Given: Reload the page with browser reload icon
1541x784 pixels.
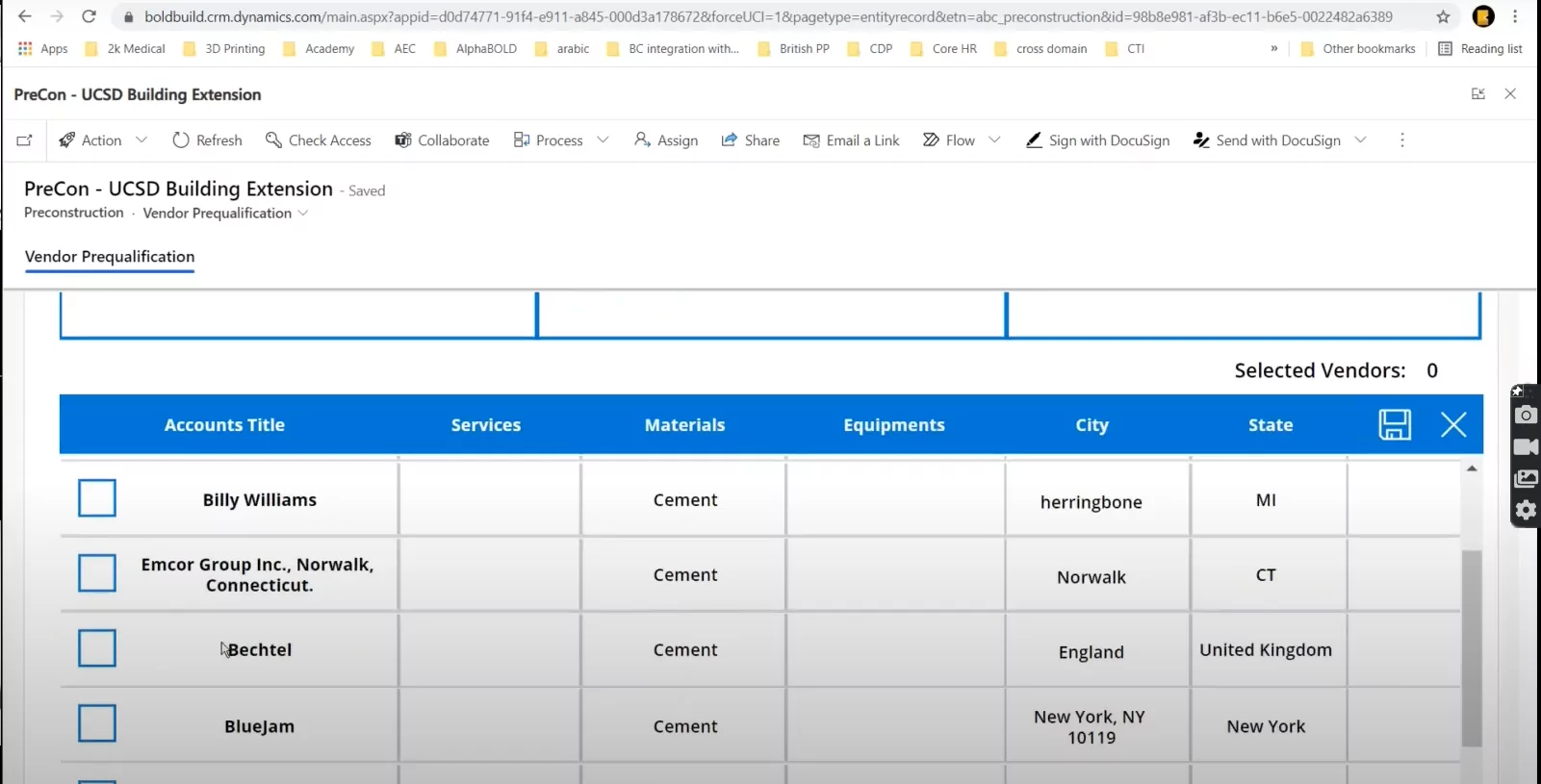Looking at the screenshot, I should pyautogui.click(x=89, y=16).
